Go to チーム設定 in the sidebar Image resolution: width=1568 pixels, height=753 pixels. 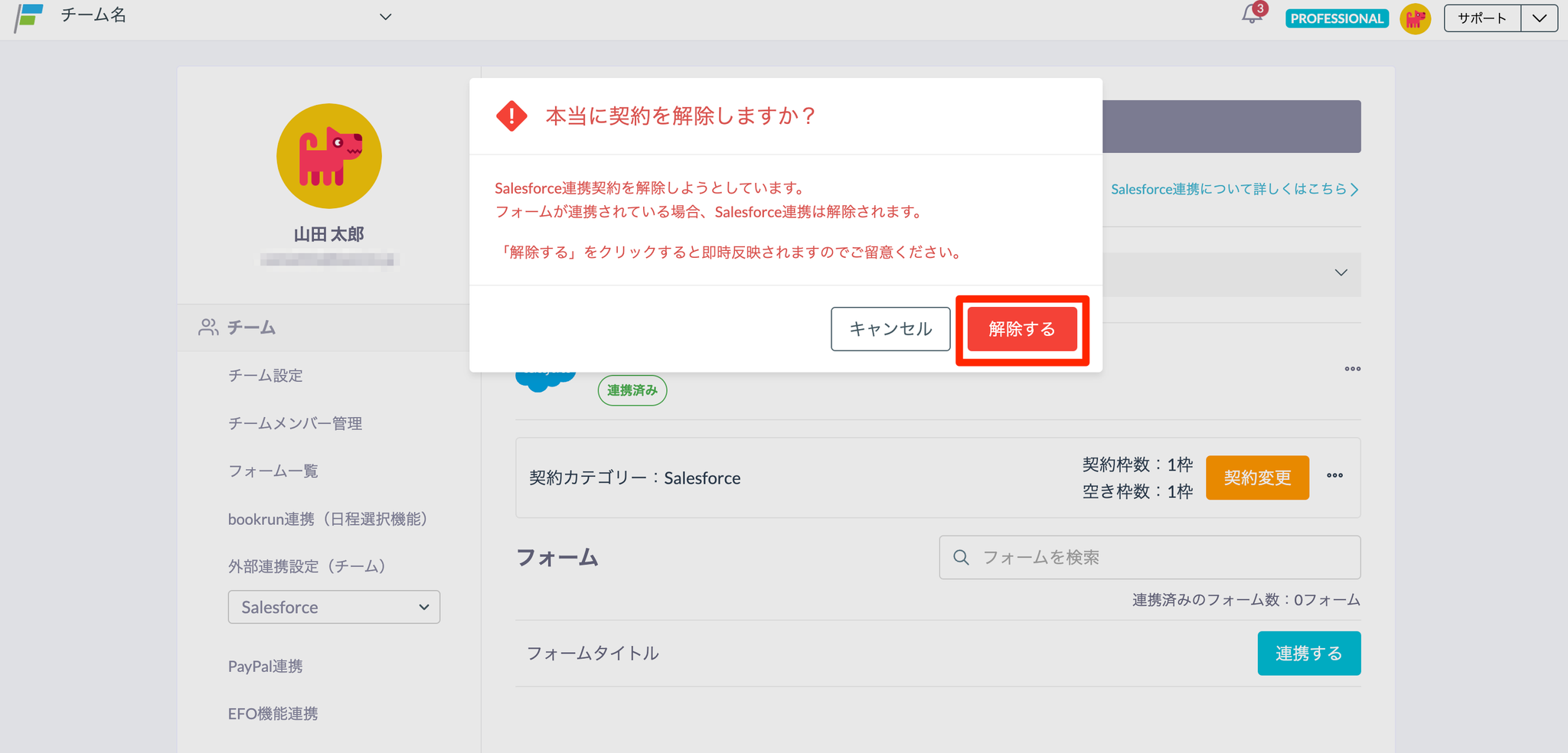266,376
